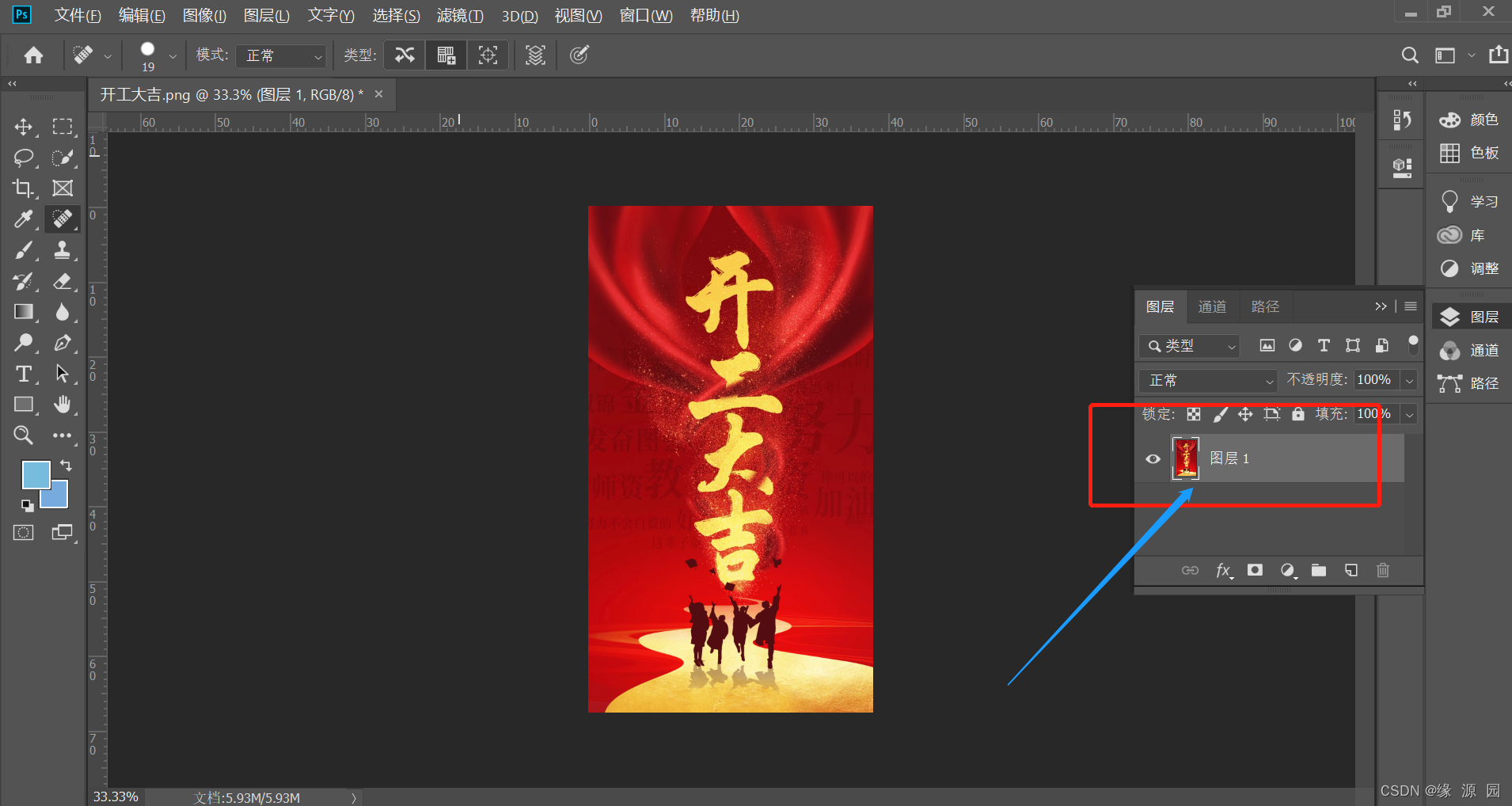
Task: Toggle lock image pixels brush icon
Action: coord(1220,414)
